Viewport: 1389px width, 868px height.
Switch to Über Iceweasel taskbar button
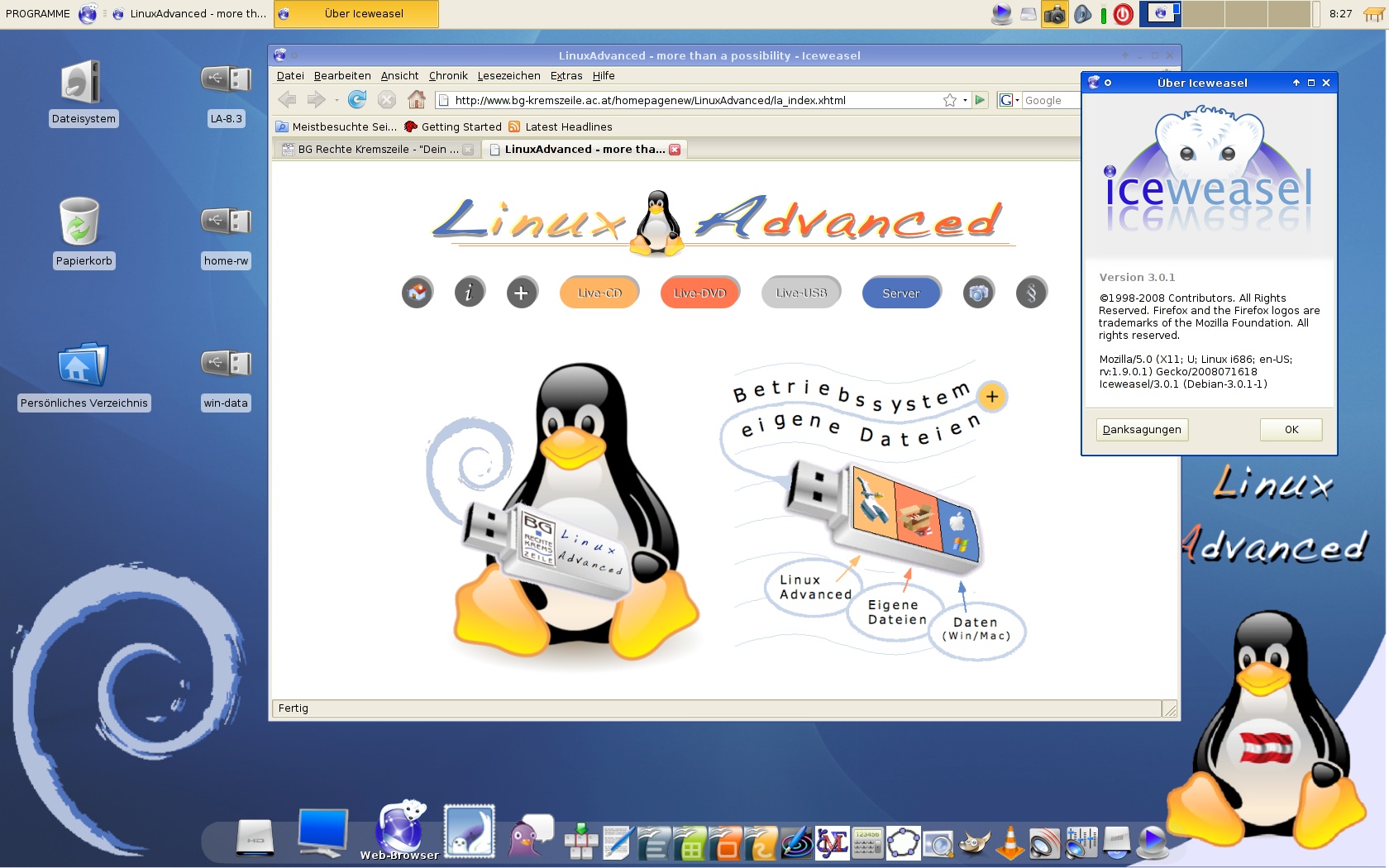pos(356,14)
